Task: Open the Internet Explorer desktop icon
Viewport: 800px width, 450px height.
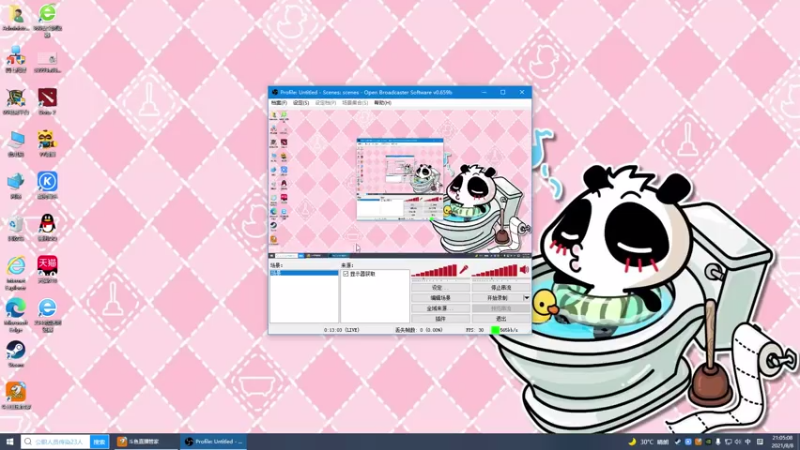Action: (16, 273)
